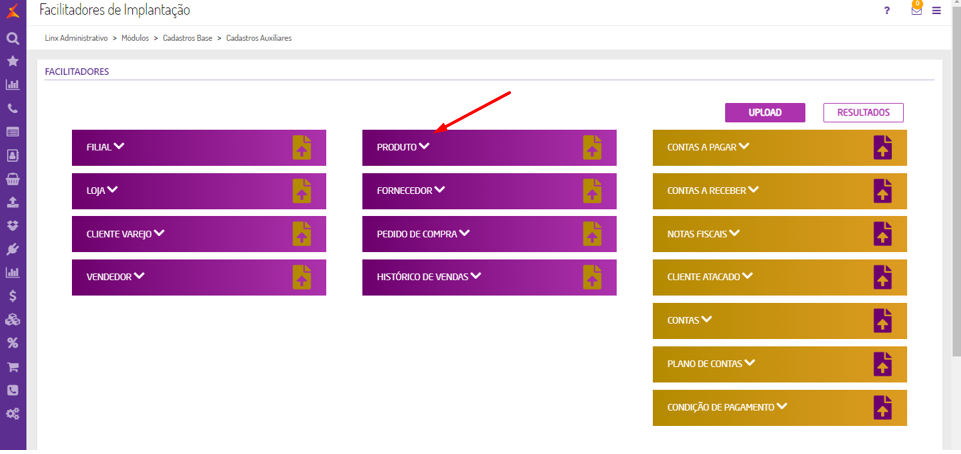Viewport: 961px width, 454px height.
Task: Click the dollar sign sidebar icon
Action: coord(13,296)
